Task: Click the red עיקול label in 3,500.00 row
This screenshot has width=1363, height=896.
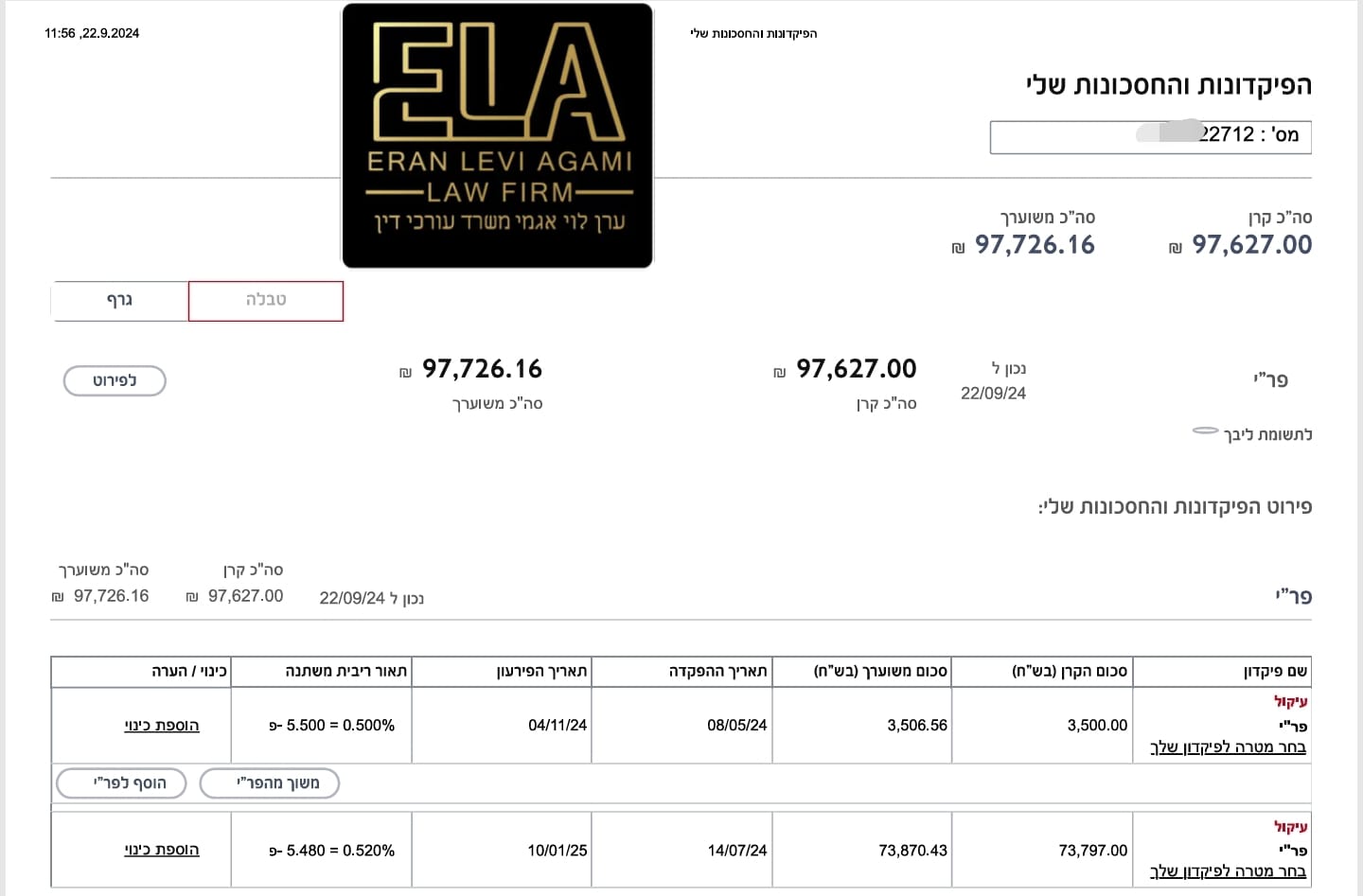Action: click(1290, 702)
